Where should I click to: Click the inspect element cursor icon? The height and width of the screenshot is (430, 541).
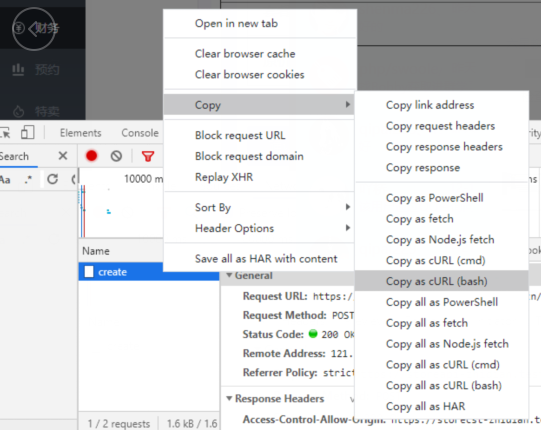pos(5,133)
